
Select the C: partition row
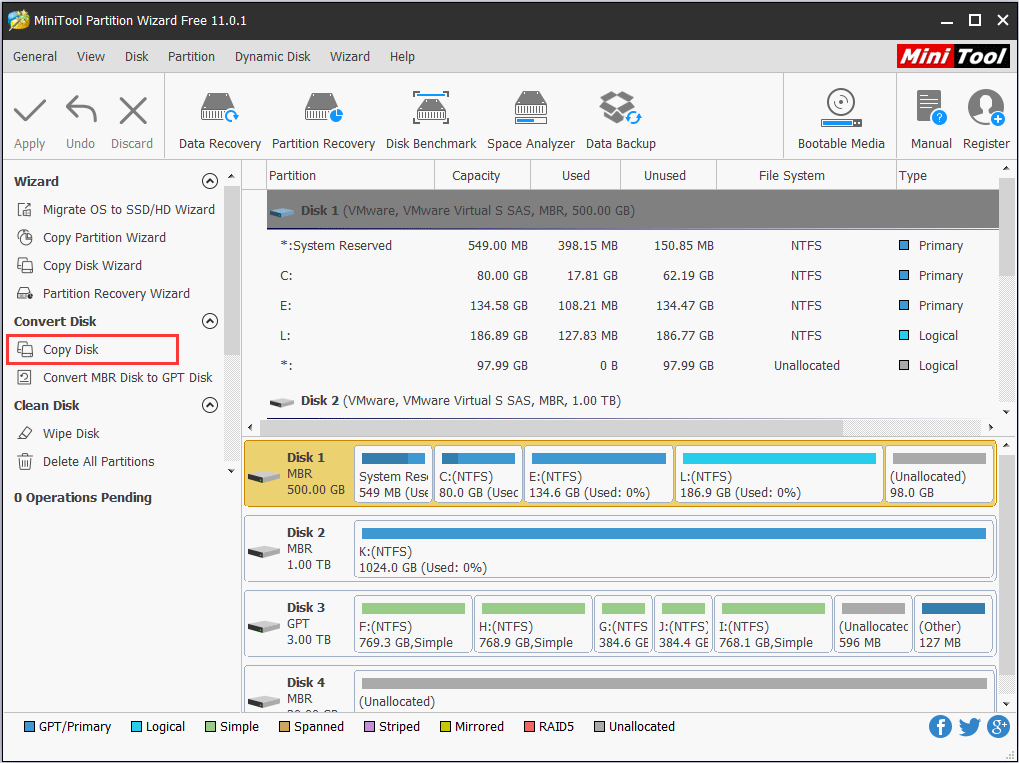632,276
